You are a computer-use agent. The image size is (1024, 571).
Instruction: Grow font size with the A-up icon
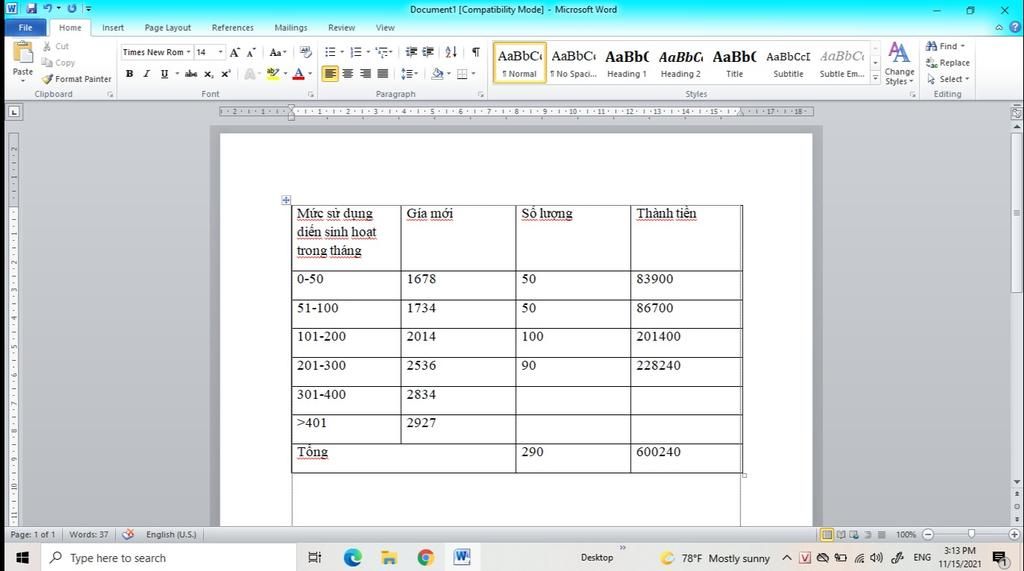(x=234, y=52)
